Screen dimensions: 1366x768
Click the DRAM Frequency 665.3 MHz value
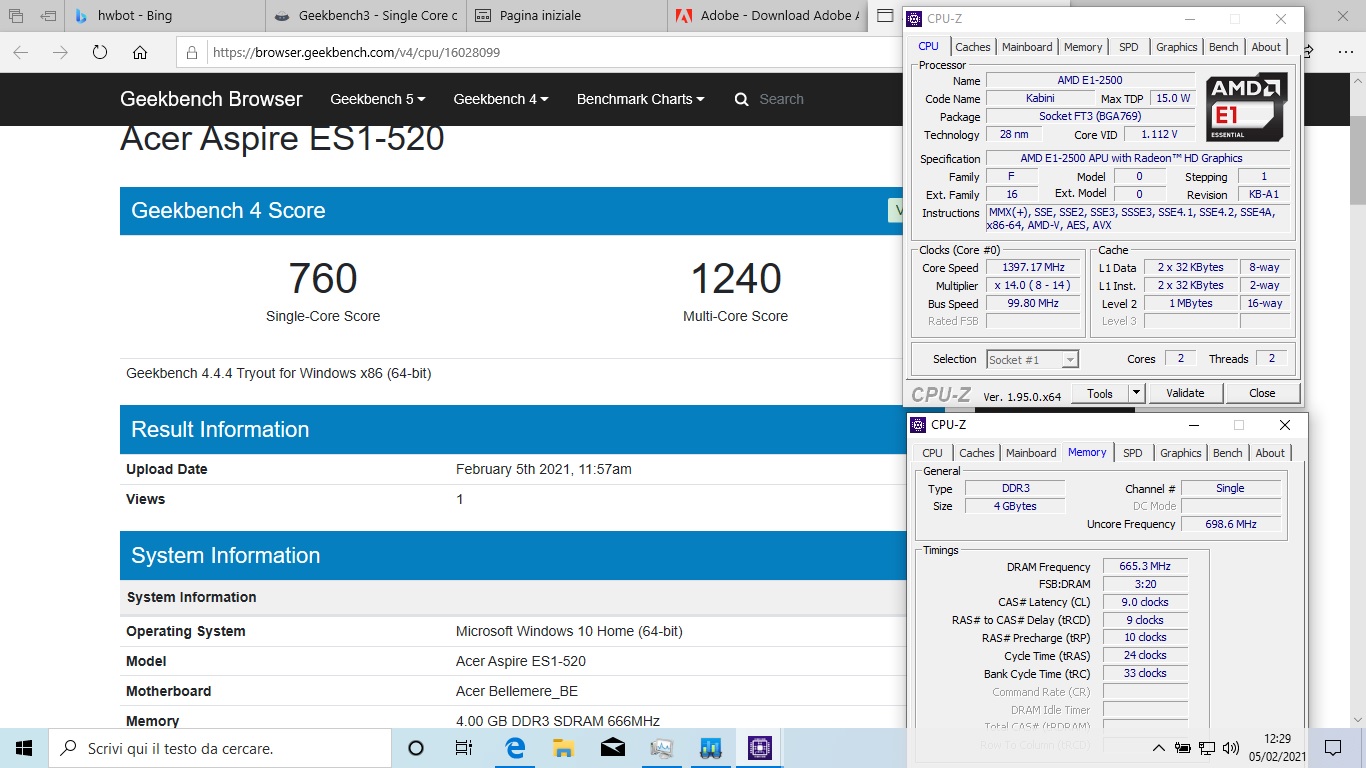point(1145,566)
